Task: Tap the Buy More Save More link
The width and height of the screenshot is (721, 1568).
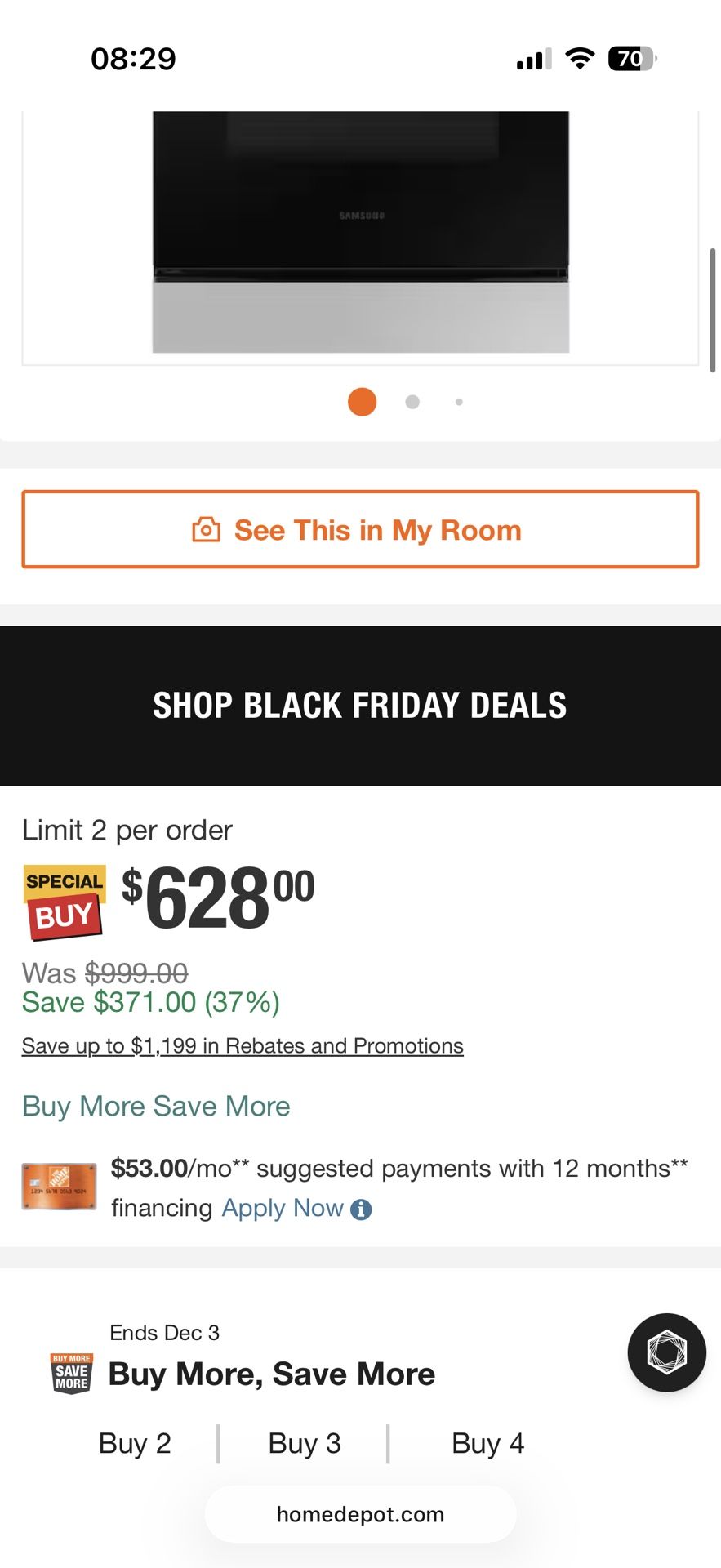Action: (x=156, y=1106)
